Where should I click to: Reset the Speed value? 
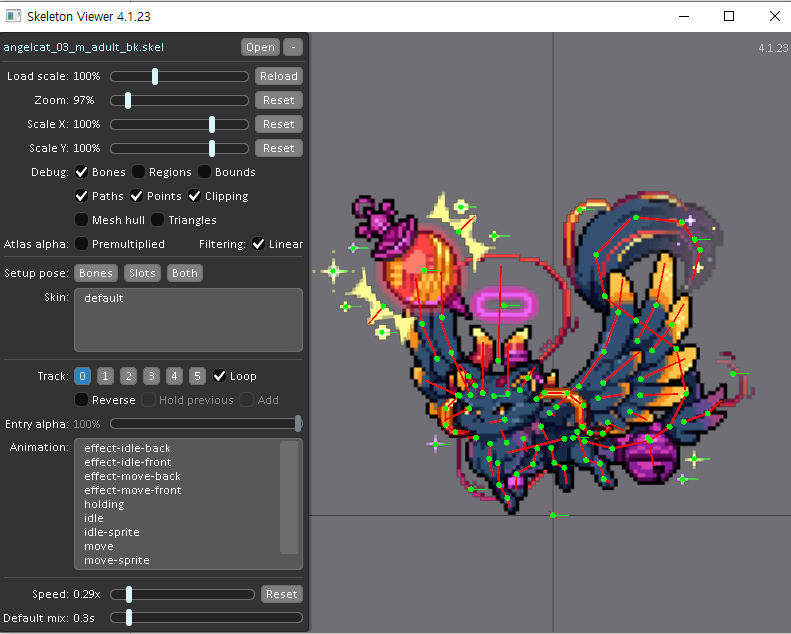tap(281, 594)
